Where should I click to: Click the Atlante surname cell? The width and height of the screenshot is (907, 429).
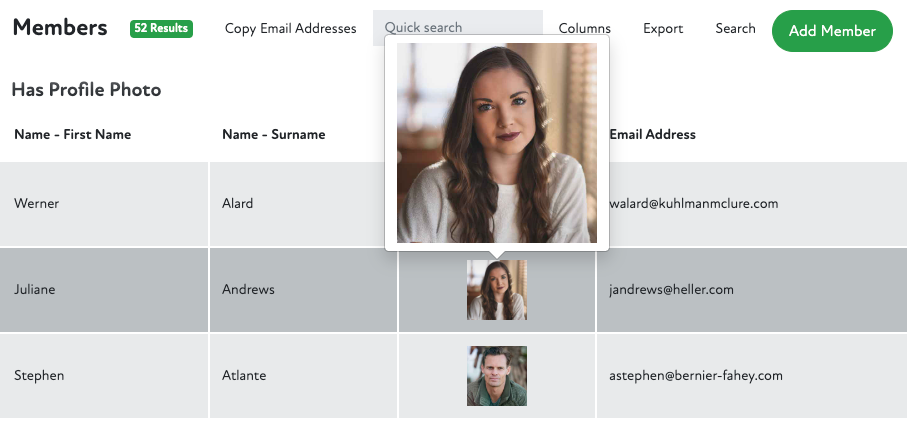pos(245,376)
